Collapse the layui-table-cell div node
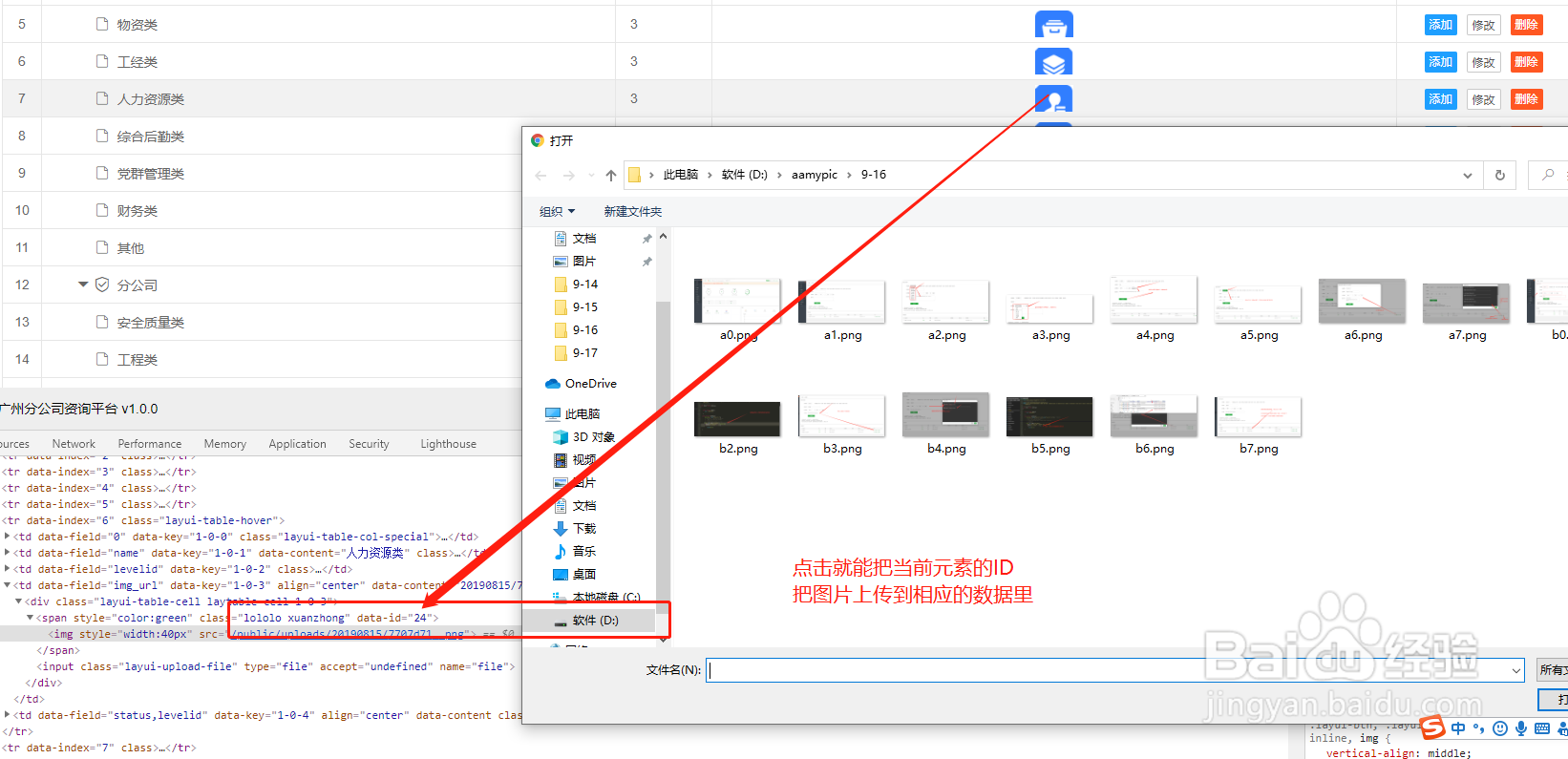 coord(18,601)
